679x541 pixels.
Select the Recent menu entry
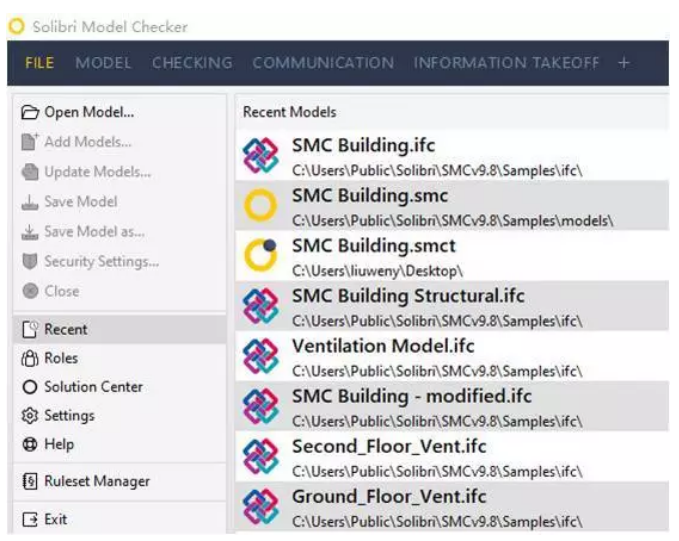(x=120, y=329)
